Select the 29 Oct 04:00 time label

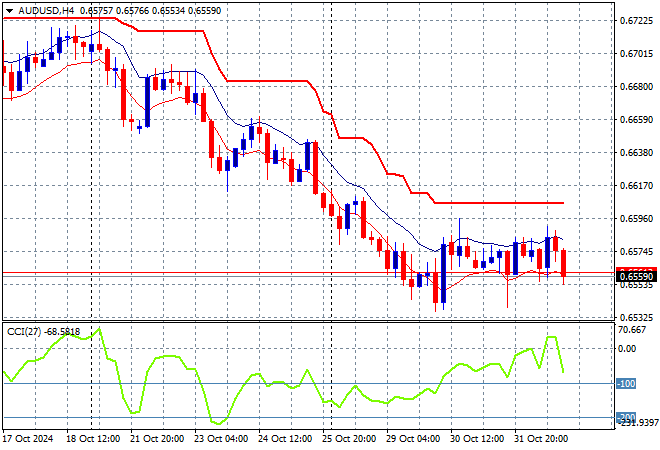coord(412,437)
